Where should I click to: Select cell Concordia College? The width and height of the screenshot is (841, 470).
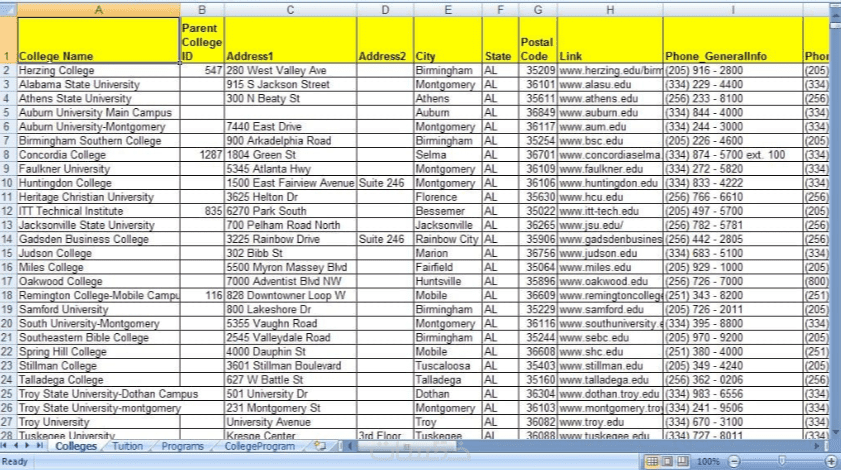tap(98, 155)
